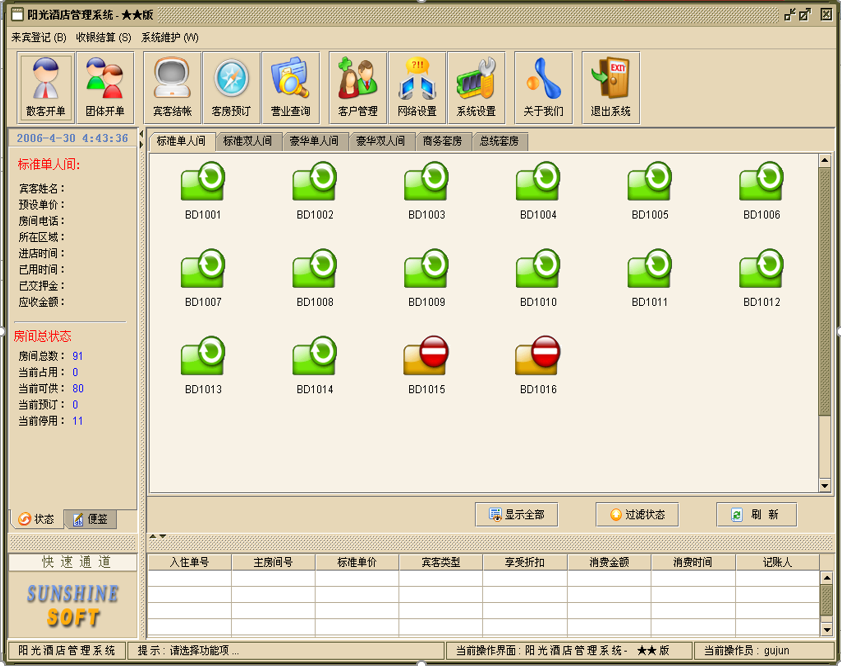The height and width of the screenshot is (666, 841).
Task: Select room BD1008 icon
Action: [x=315, y=269]
